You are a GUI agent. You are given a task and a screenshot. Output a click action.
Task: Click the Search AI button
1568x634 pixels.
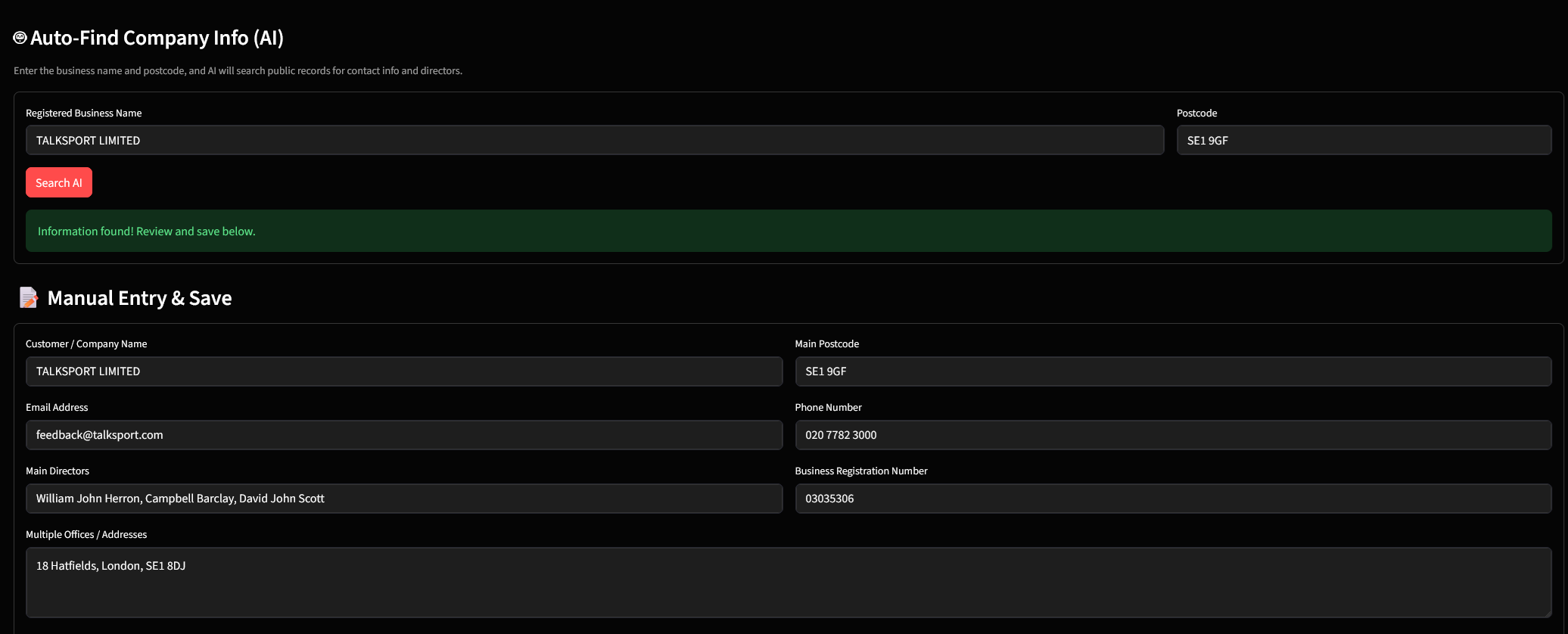[x=59, y=182]
